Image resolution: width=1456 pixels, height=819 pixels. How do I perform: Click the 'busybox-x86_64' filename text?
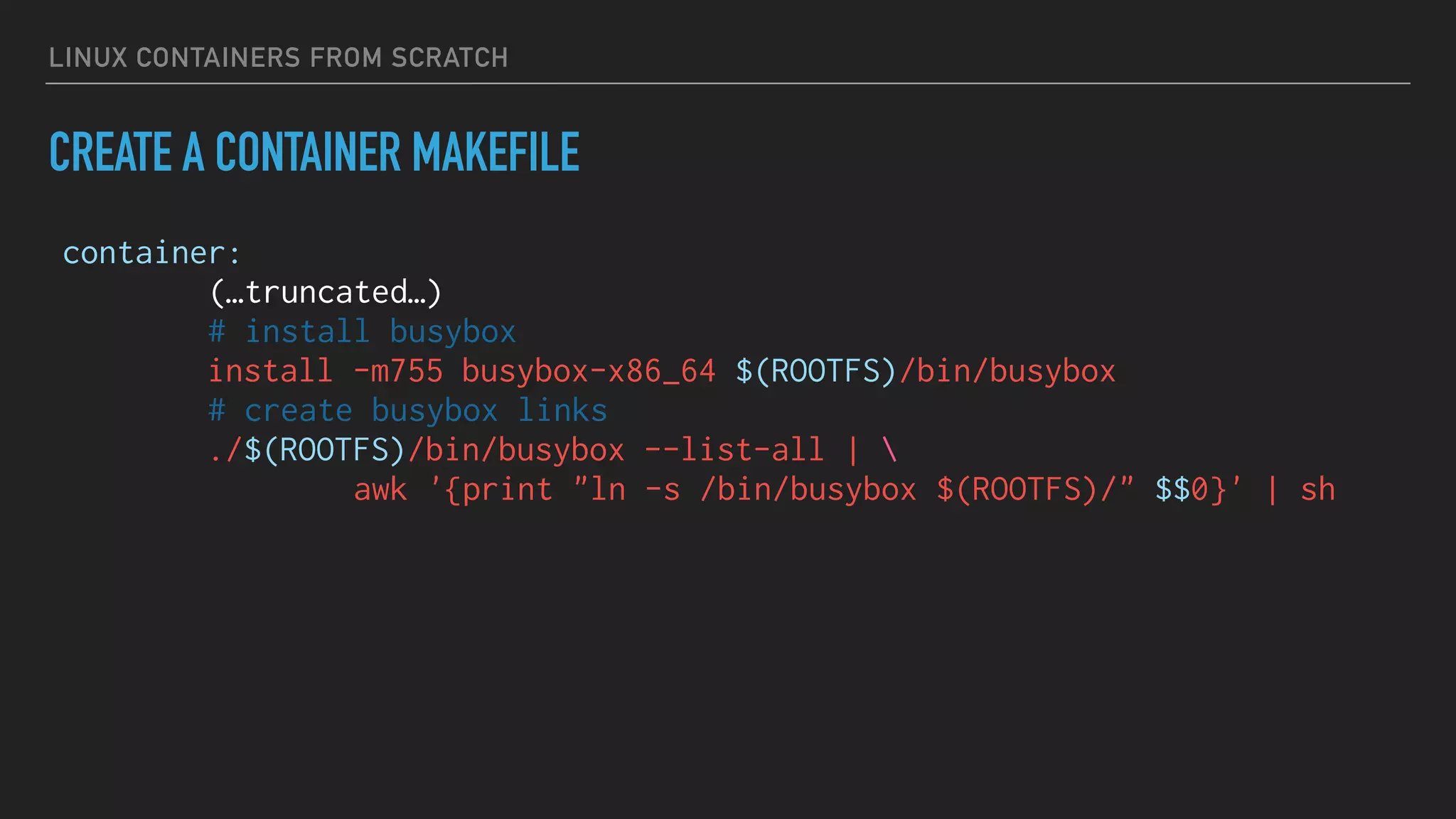(588, 371)
